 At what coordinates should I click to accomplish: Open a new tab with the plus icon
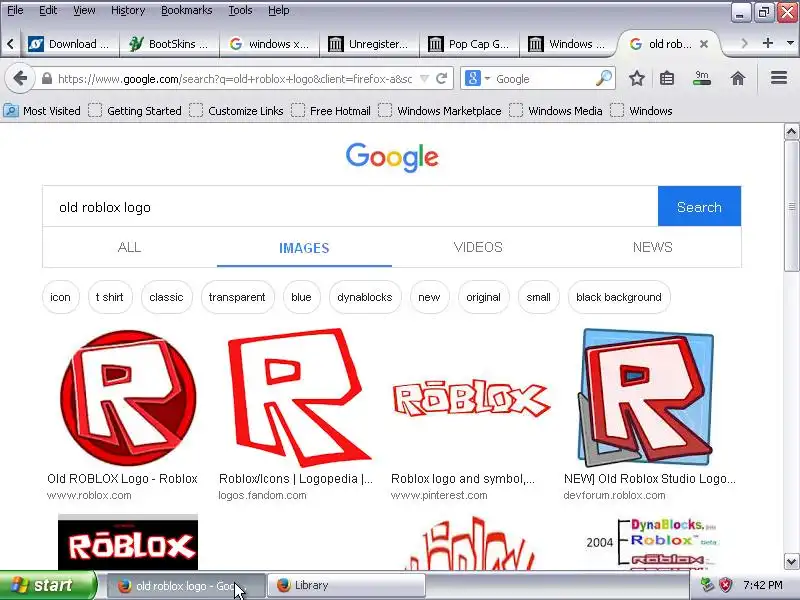click(767, 43)
